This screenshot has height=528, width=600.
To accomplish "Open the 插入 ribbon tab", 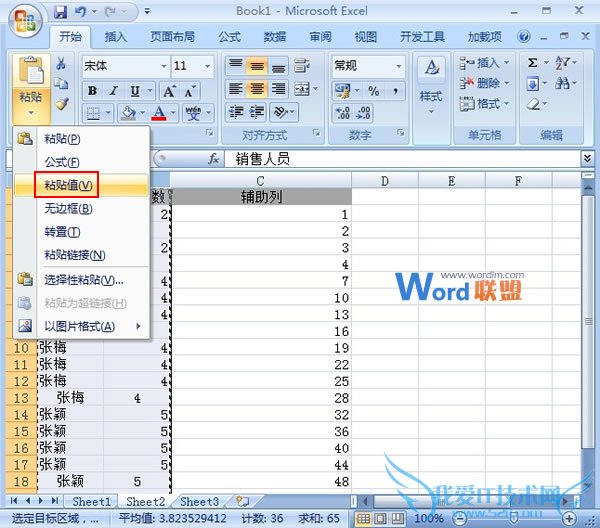I will tap(116, 37).
